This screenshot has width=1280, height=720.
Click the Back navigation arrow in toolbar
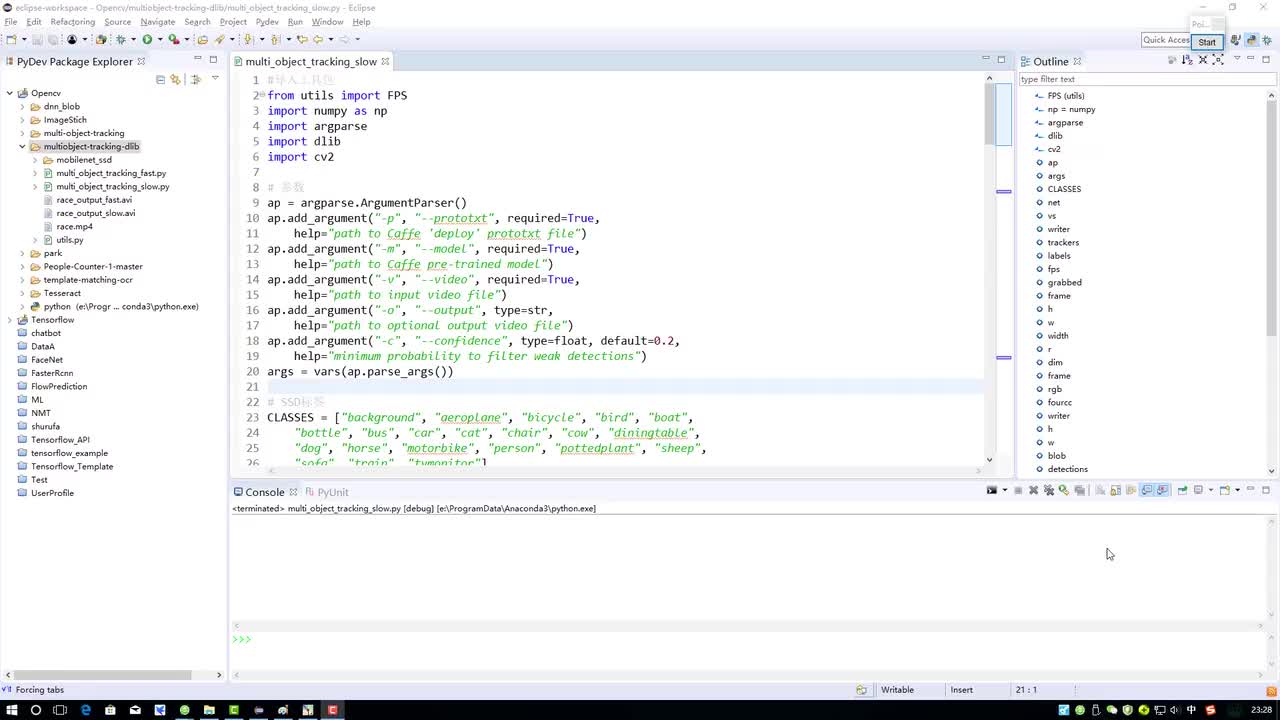318,40
